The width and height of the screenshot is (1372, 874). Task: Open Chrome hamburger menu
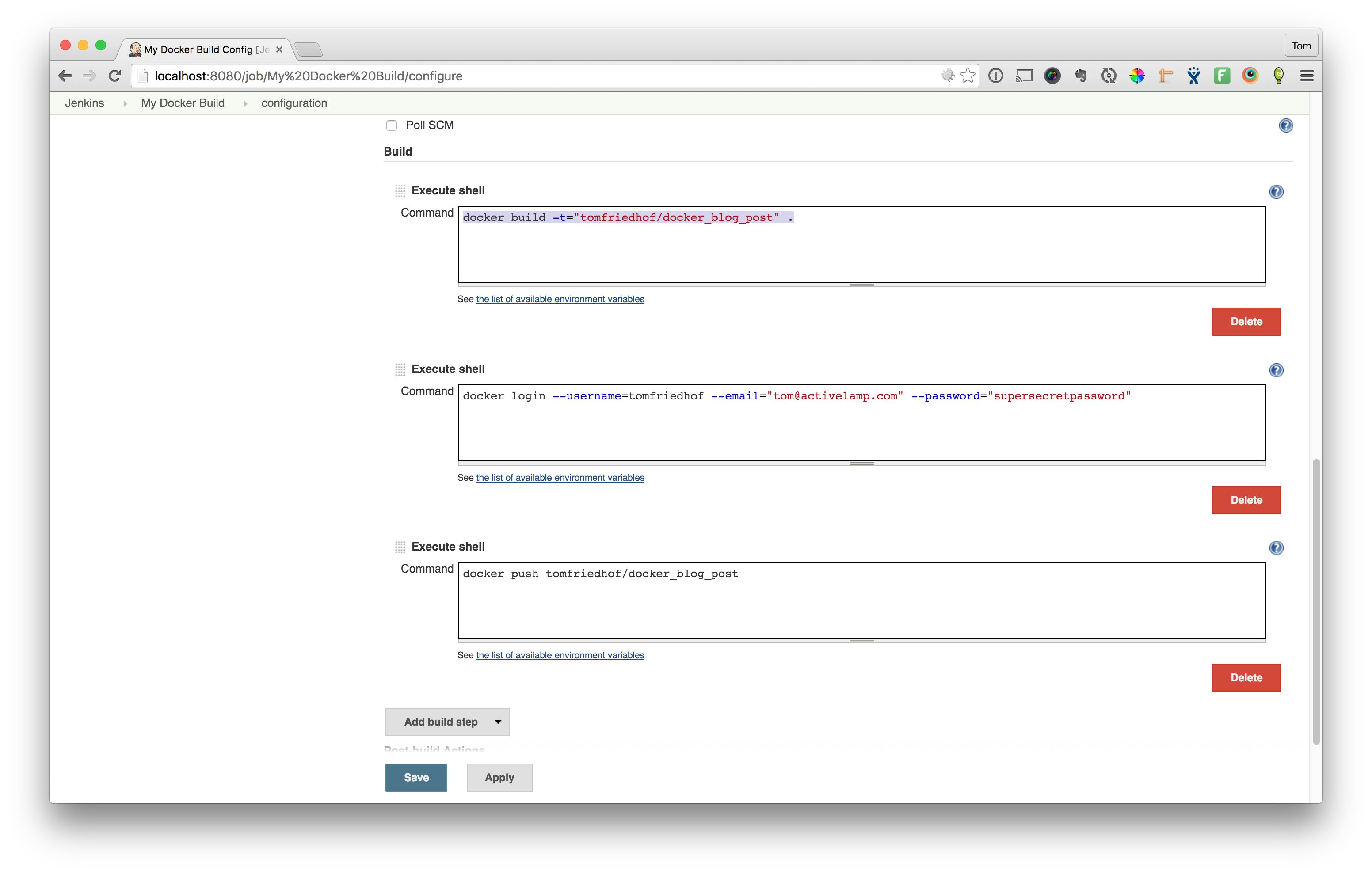click(x=1307, y=76)
